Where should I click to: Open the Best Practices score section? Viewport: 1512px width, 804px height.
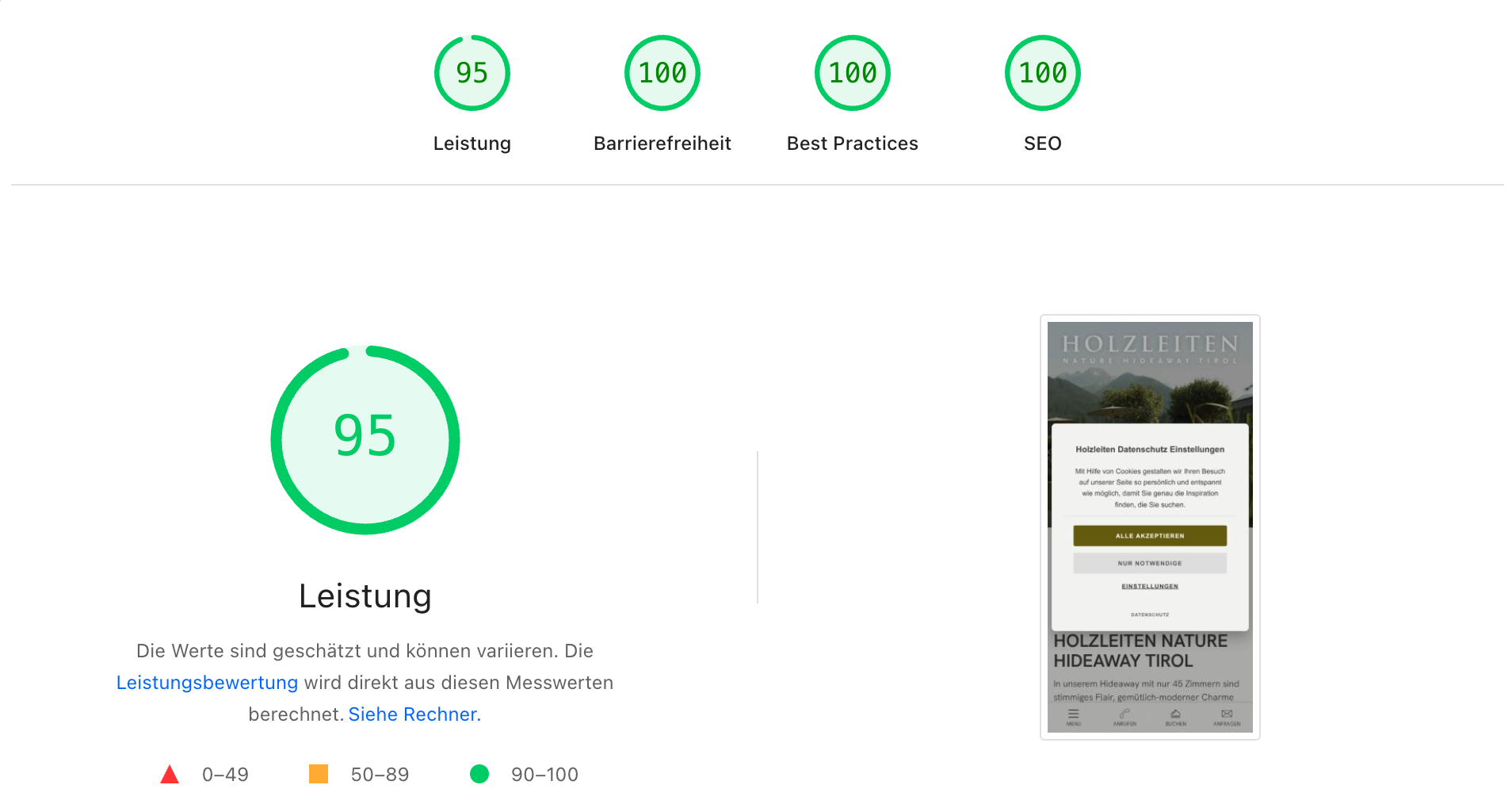[x=852, y=72]
